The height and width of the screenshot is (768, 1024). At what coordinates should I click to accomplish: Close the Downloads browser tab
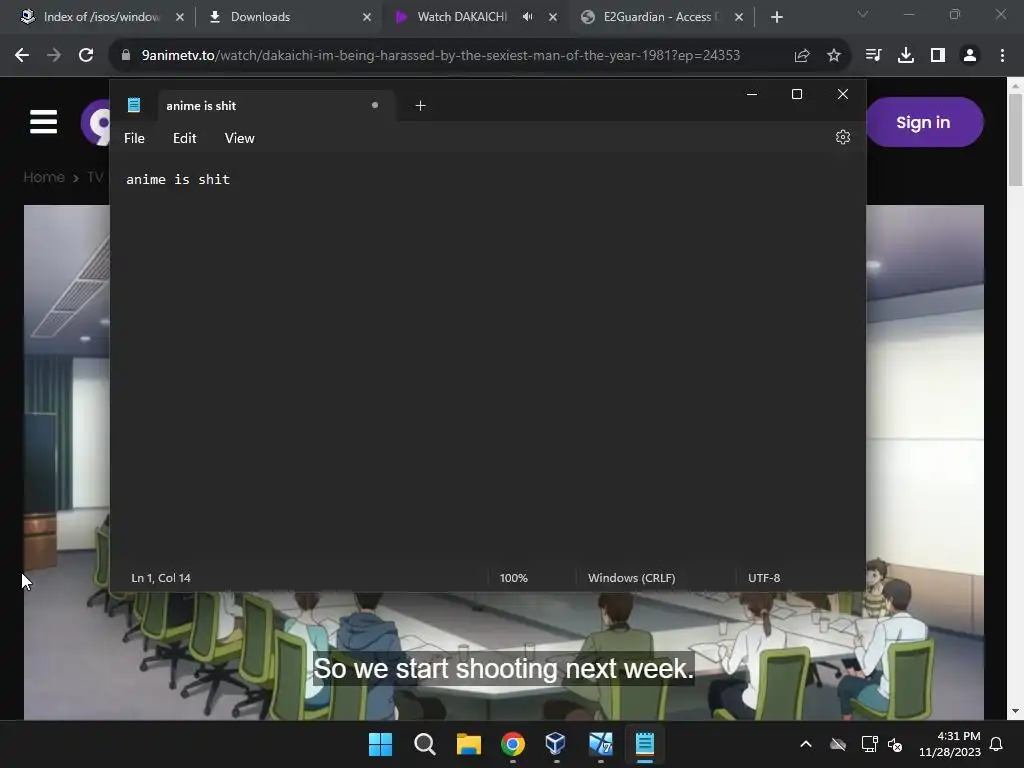(x=367, y=17)
